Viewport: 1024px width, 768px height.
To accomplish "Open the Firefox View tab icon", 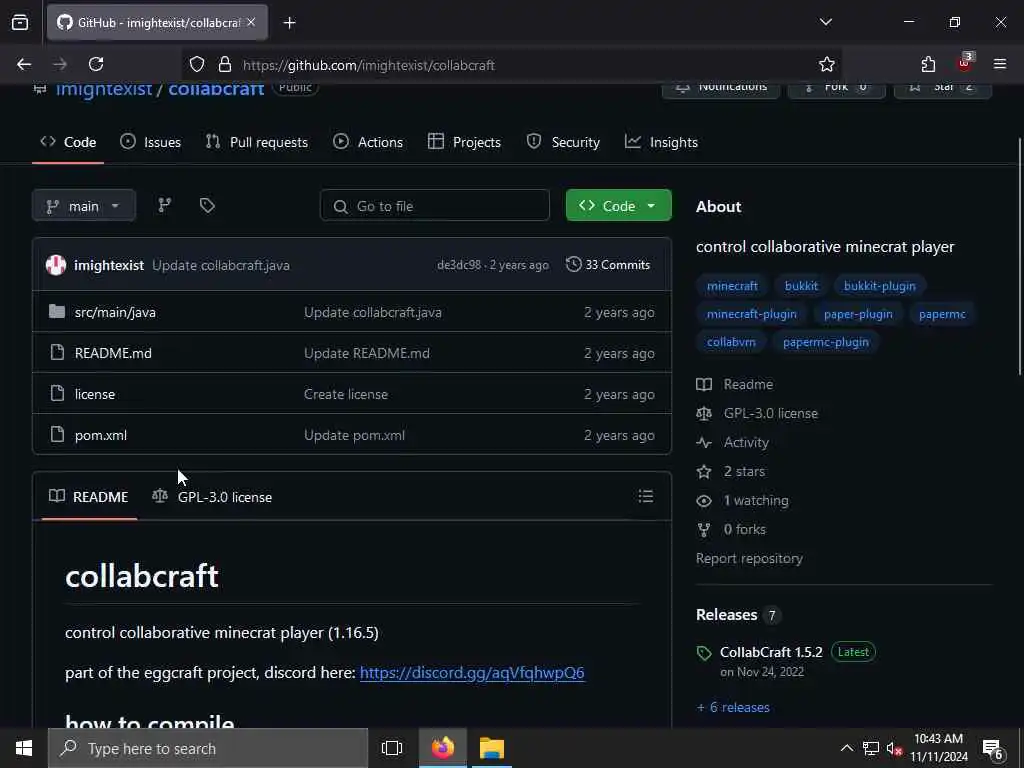I will click(20, 22).
